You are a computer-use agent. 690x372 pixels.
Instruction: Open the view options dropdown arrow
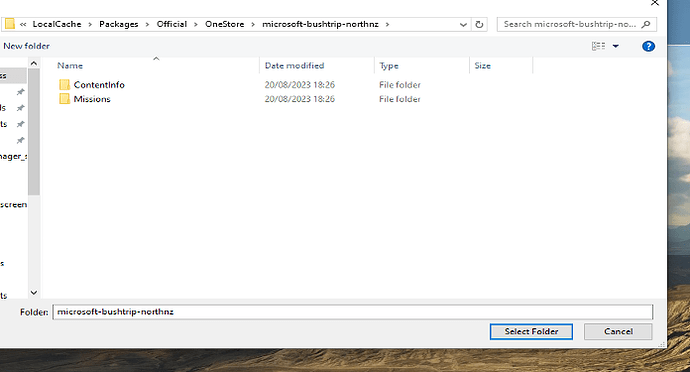pos(616,46)
